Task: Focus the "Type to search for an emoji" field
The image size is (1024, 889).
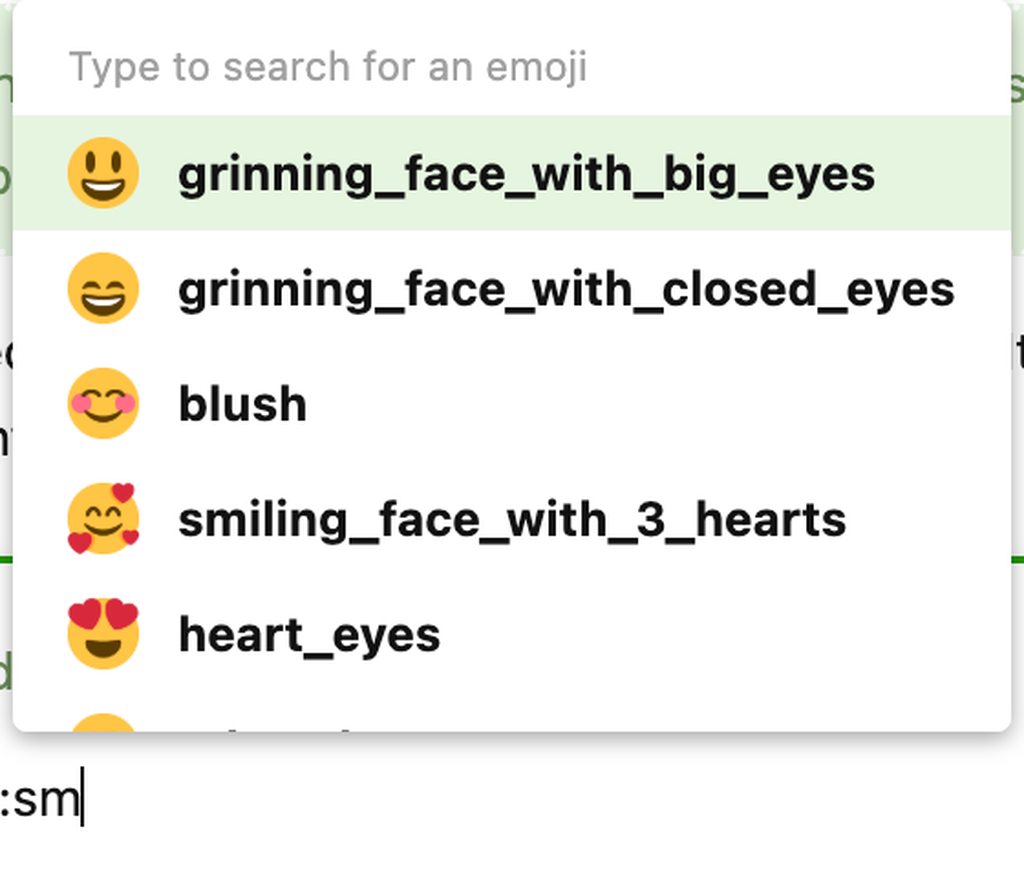Action: point(328,67)
